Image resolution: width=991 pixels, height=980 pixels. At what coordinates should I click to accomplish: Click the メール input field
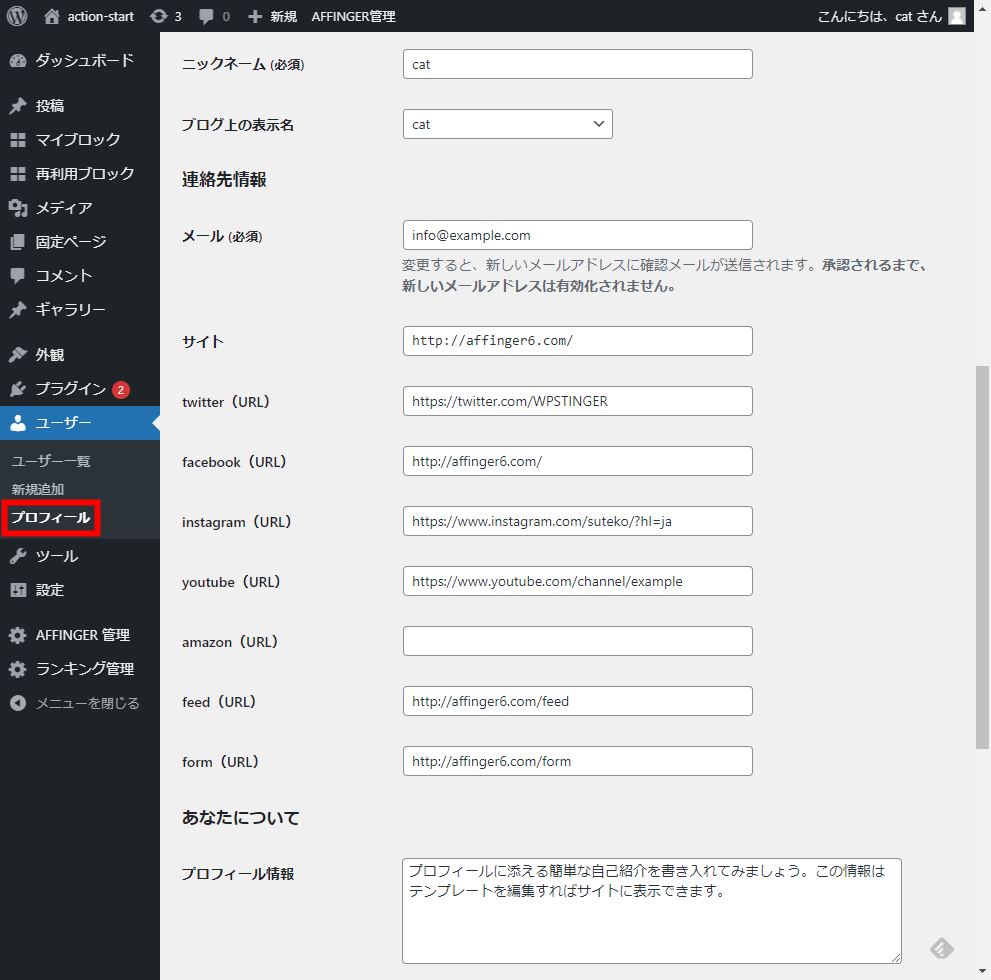tap(578, 235)
